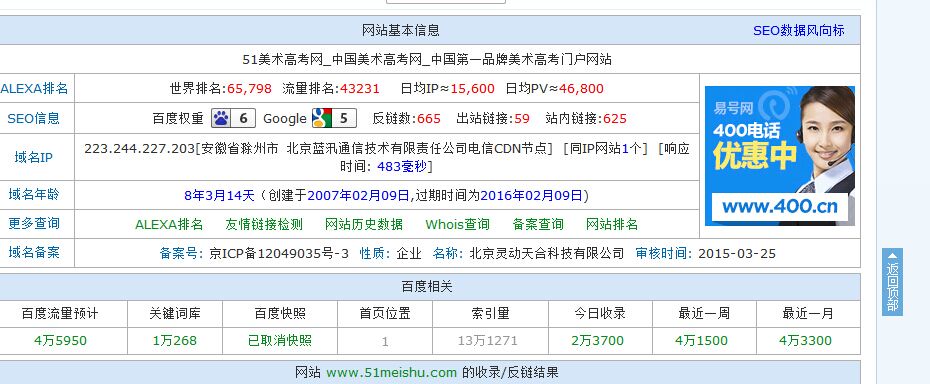This screenshot has height=384, width=930.
Task: Click the 最近一月 column header
Action: tap(808, 313)
